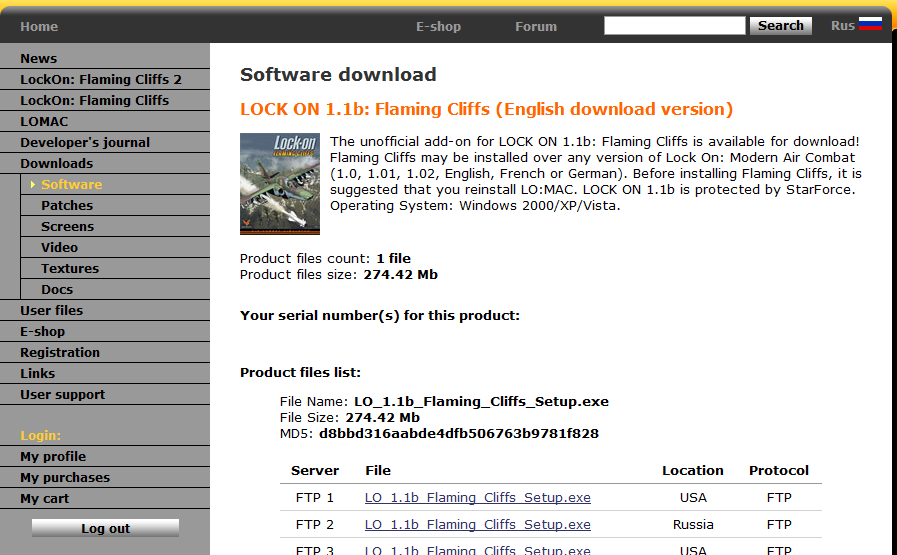Download setup file from FTP 1 server
The width and height of the screenshot is (897, 555).
click(x=478, y=498)
